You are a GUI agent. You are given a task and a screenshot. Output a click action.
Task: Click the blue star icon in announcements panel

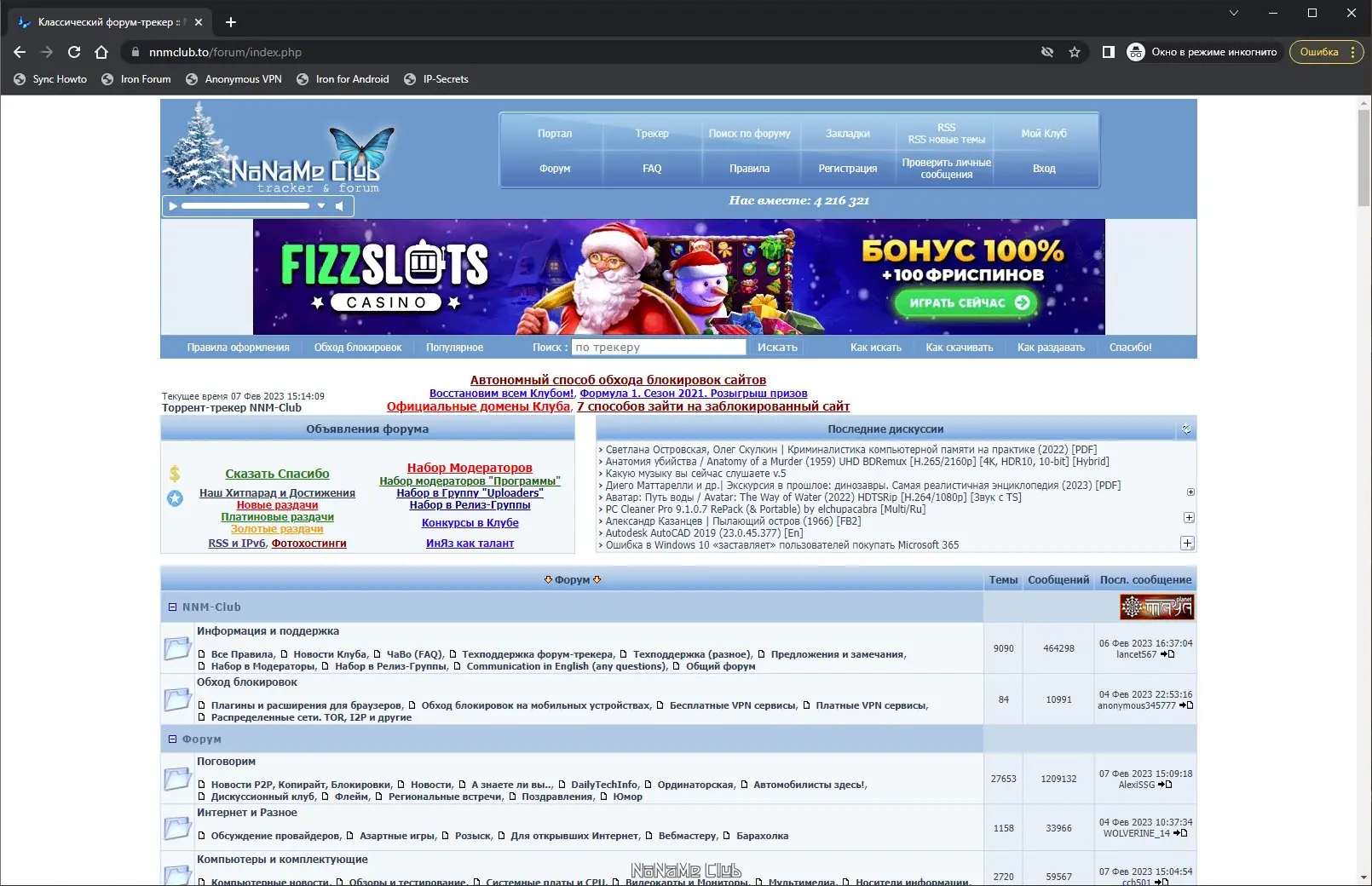pyautogui.click(x=176, y=498)
